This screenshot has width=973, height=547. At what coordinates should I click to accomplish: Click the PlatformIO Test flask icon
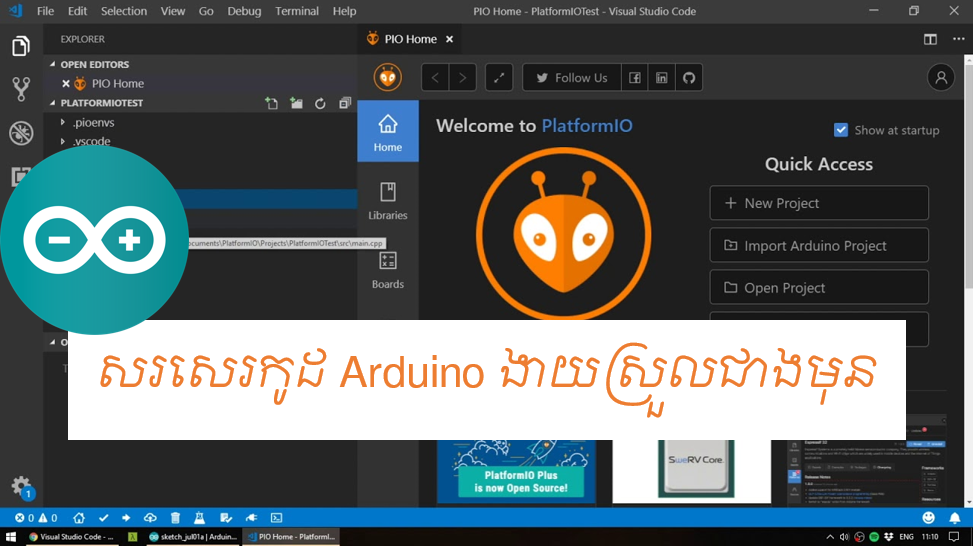[199, 518]
